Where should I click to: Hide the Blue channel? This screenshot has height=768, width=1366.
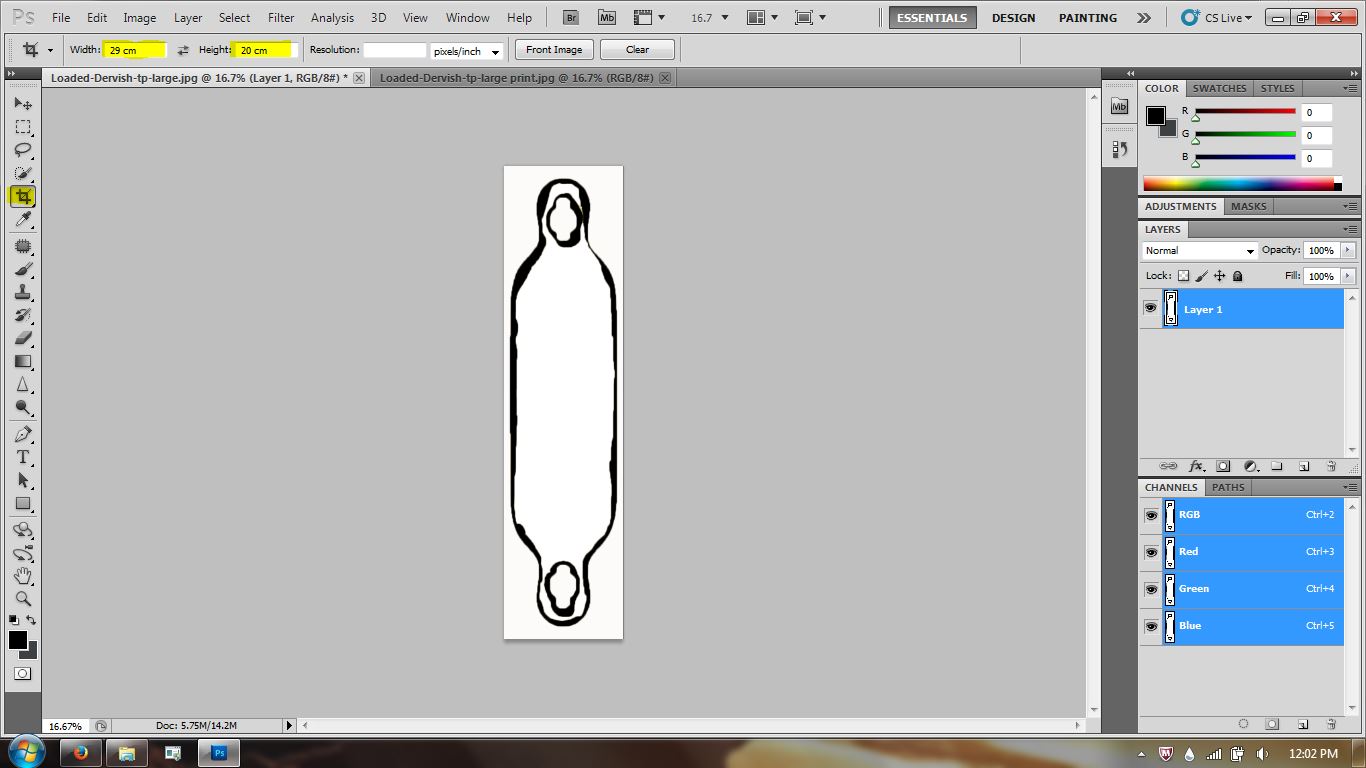tap(1151, 626)
